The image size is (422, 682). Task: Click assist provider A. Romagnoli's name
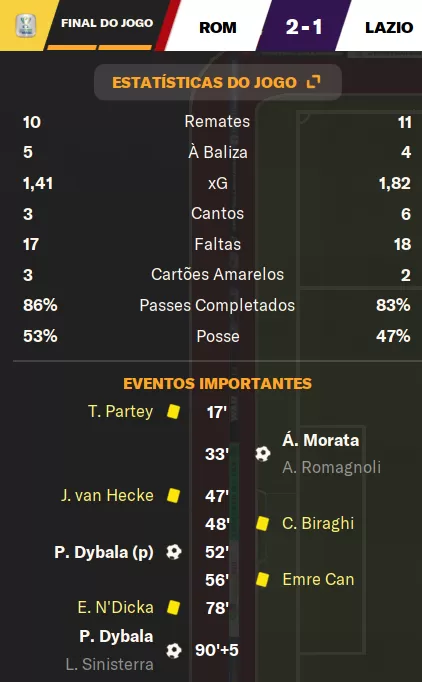tap(332, 467)
